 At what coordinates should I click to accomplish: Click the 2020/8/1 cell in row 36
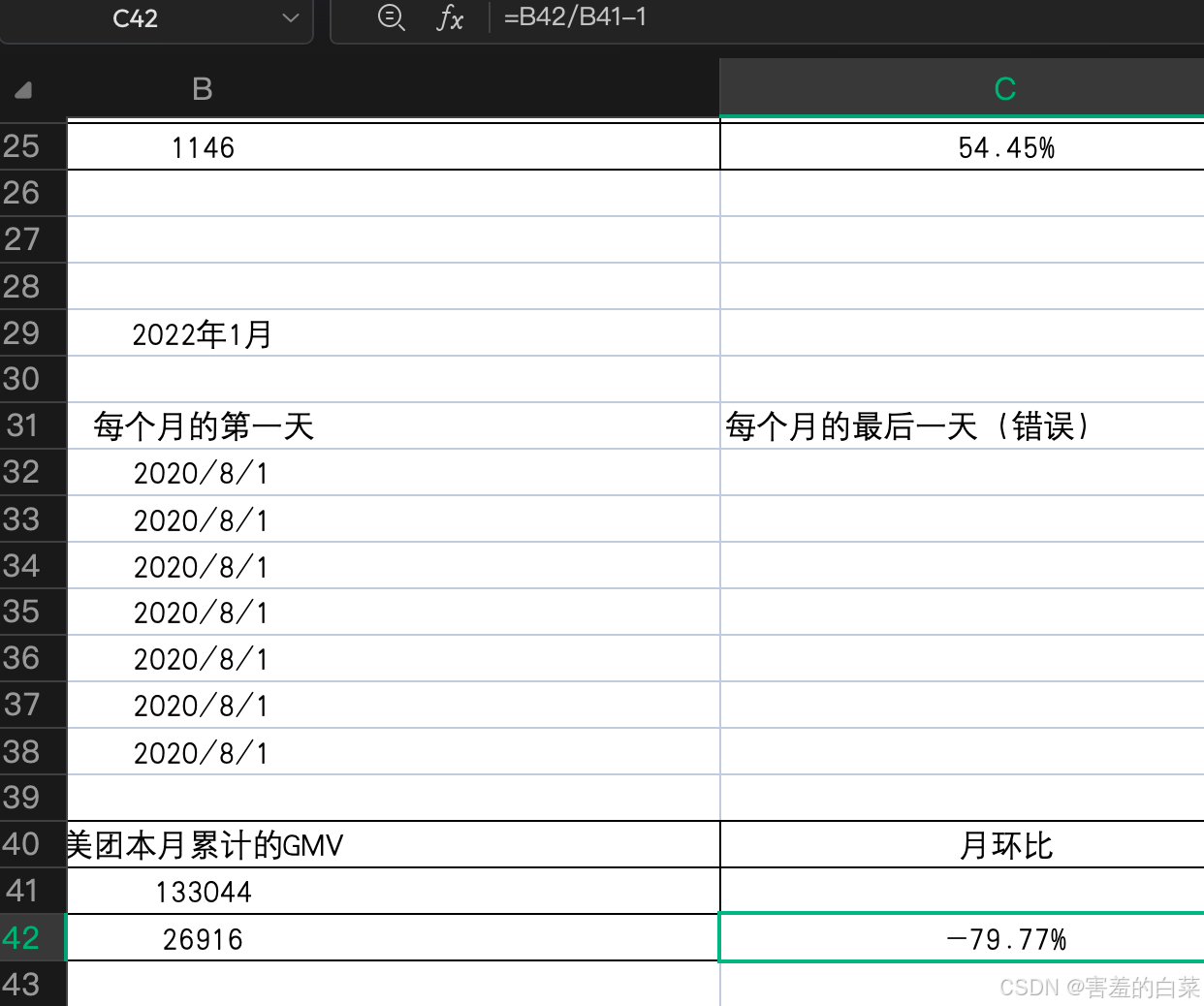[394, 658]
